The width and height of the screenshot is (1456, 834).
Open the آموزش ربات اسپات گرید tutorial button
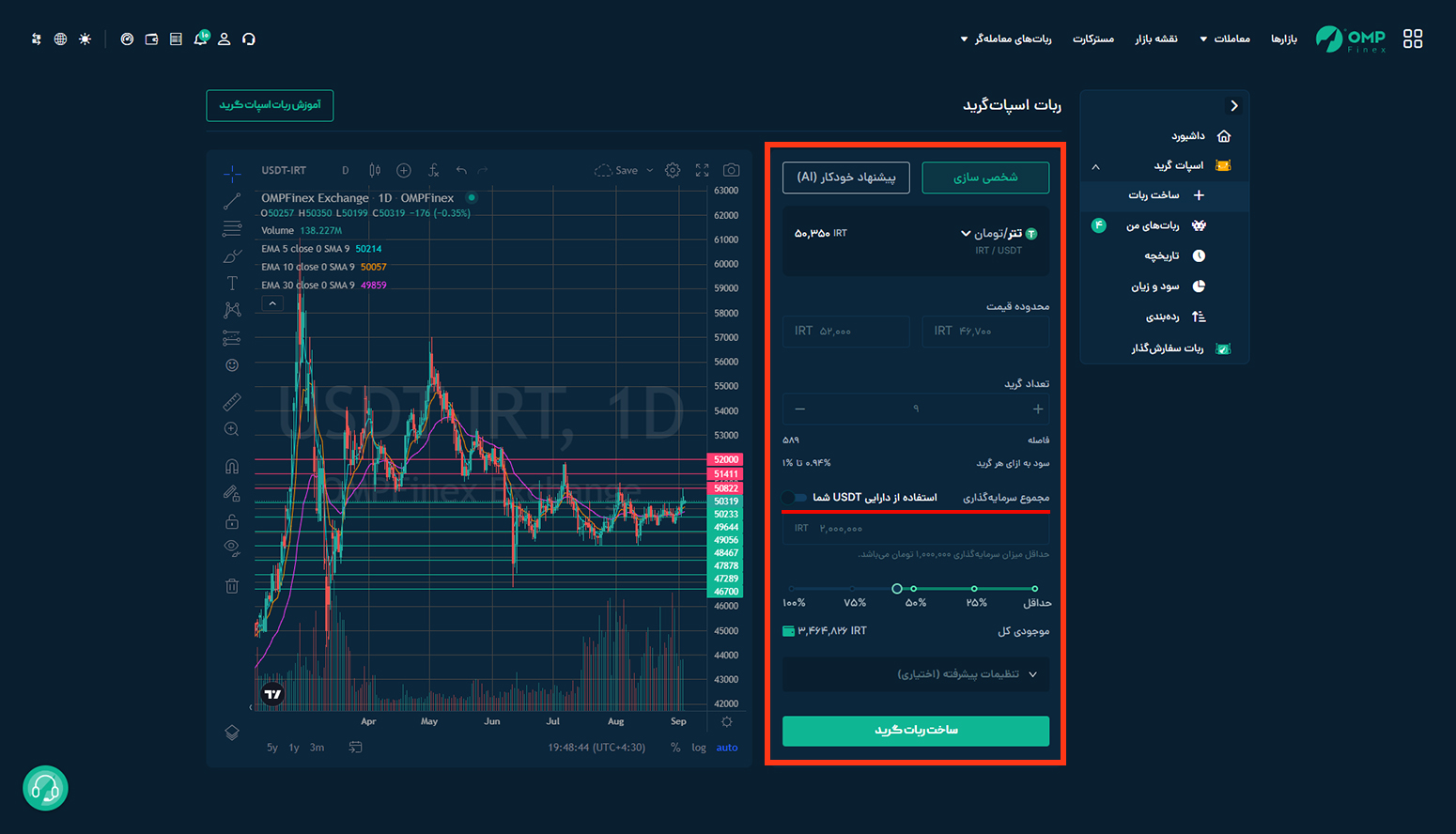(x=270, y=105)
